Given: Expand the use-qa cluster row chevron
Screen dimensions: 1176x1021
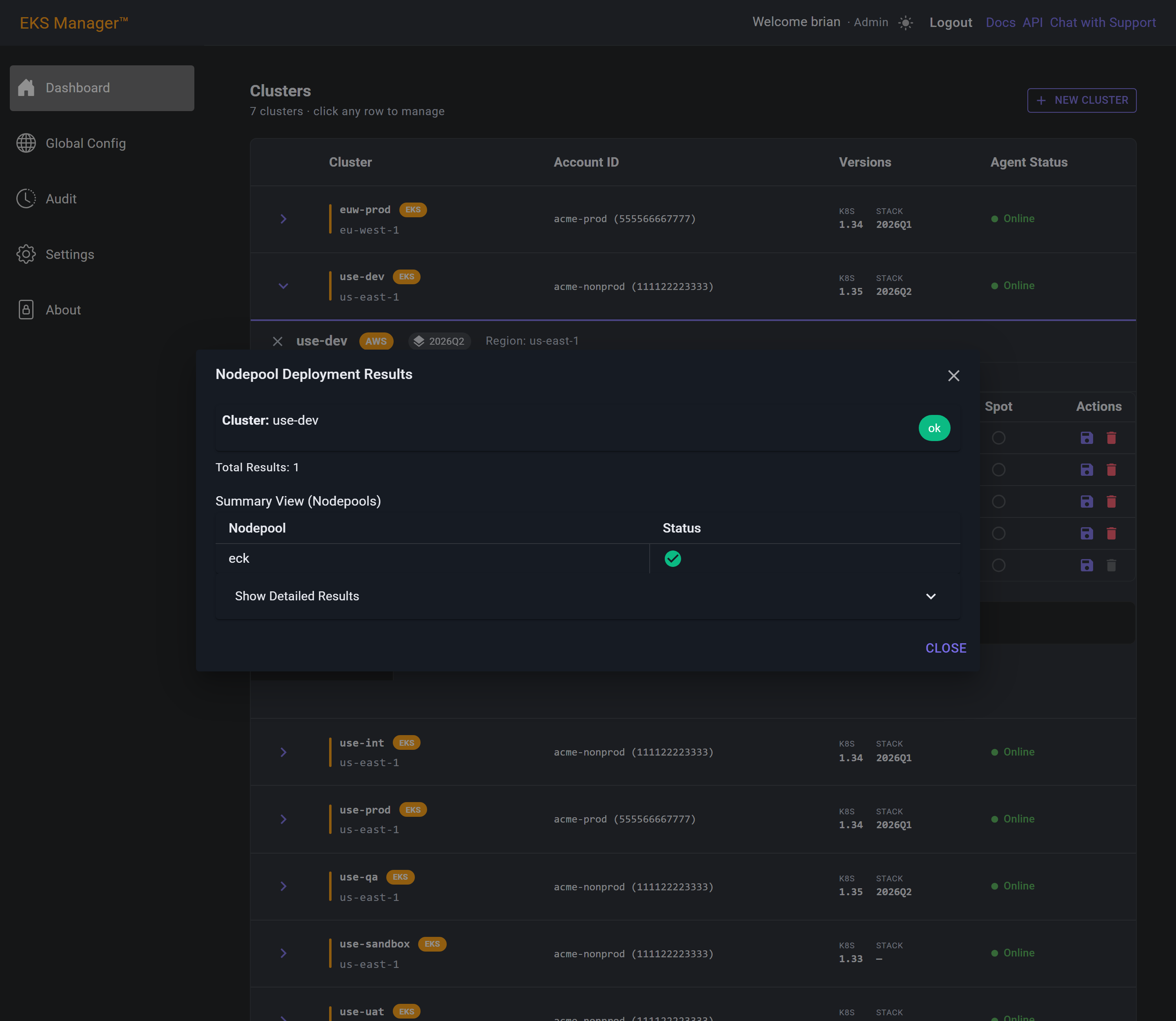Looking at the screenshot, I should (283, 886).
